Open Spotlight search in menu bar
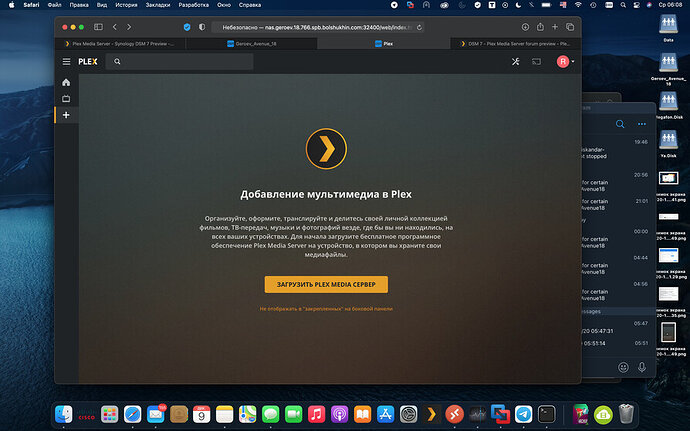This screenshot has height=431, width=690. [623, 5]
